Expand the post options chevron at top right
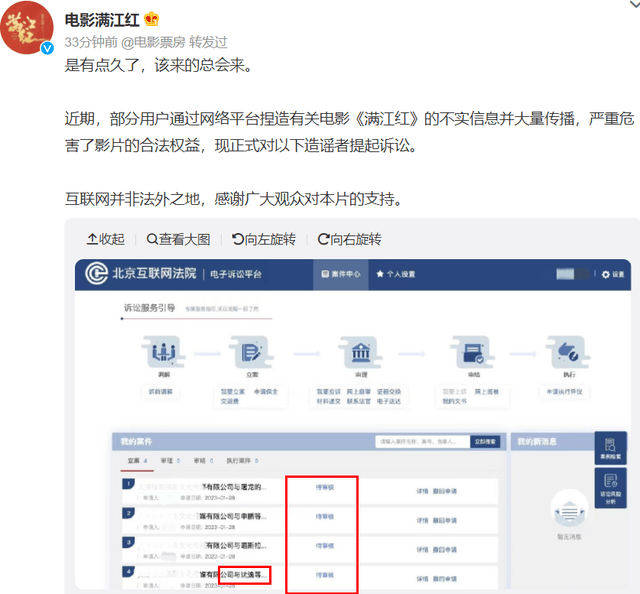 (635, 4)
